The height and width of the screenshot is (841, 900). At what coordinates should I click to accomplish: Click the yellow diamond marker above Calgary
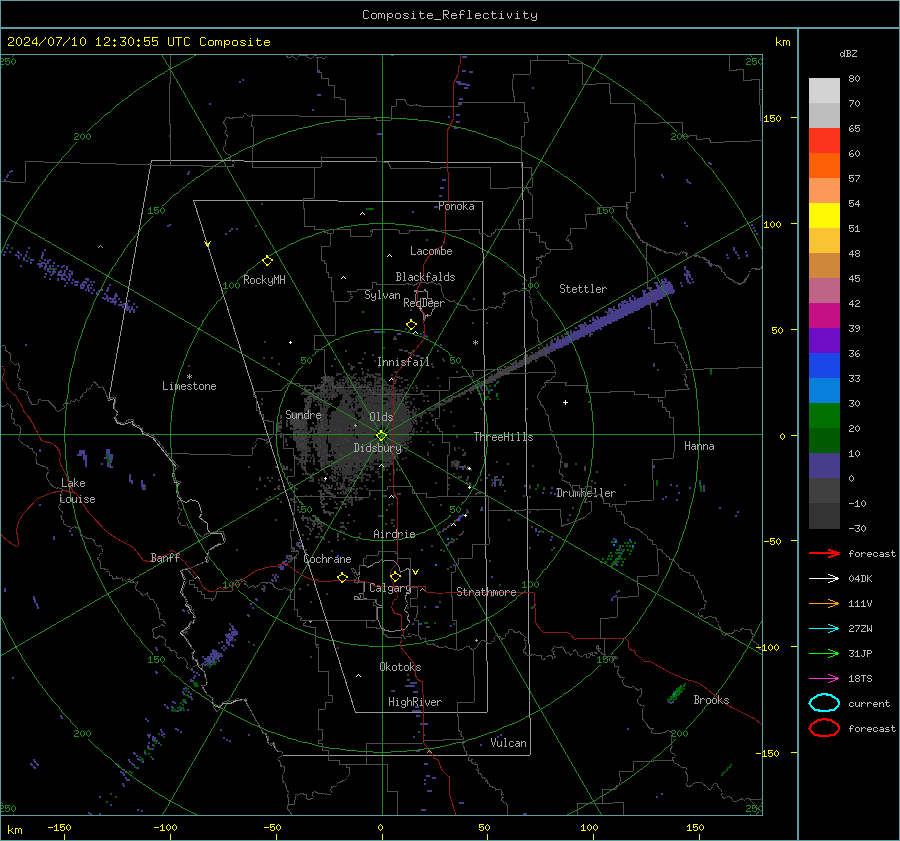pyautogui.click(x=395, y=576)
